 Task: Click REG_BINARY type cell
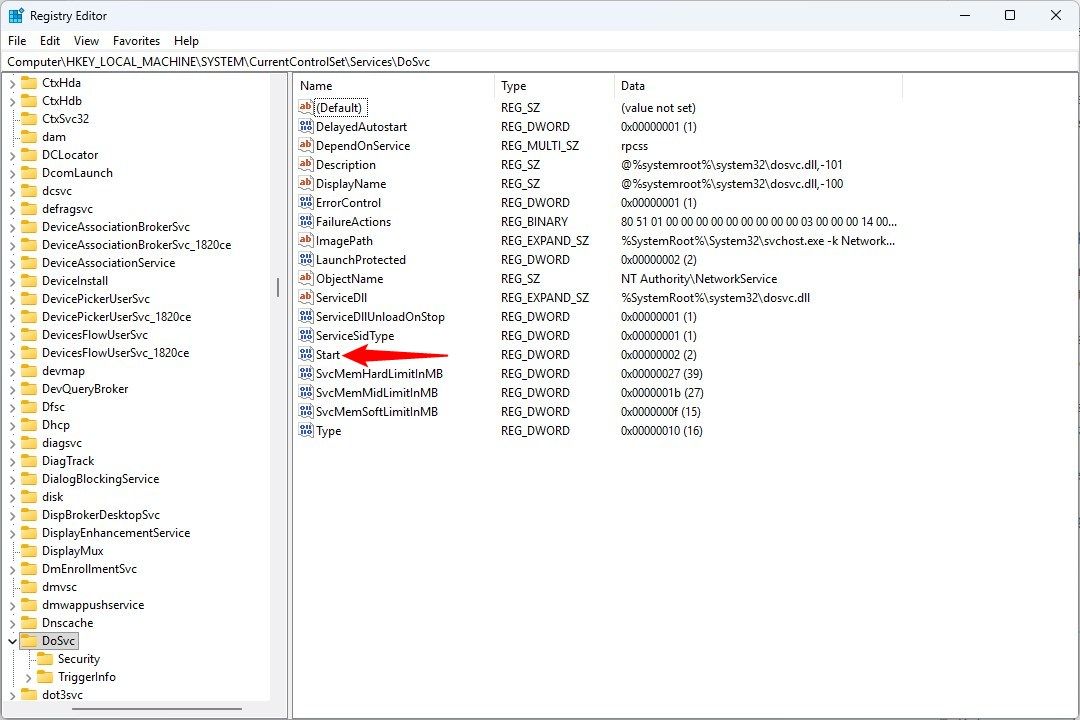coord(534,221)
